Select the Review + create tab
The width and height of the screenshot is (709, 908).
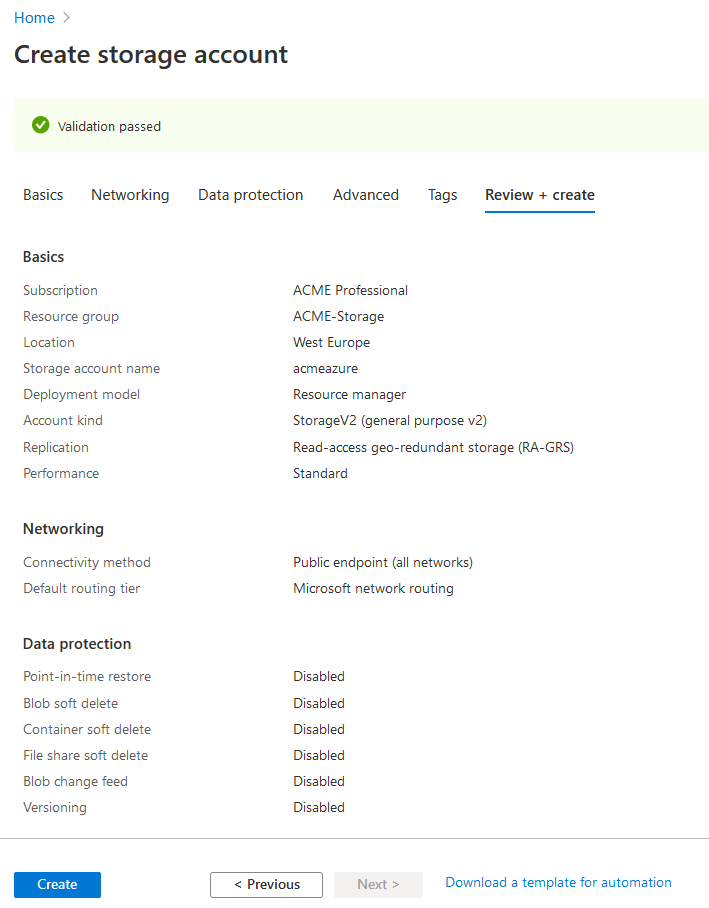coord(540,195)
